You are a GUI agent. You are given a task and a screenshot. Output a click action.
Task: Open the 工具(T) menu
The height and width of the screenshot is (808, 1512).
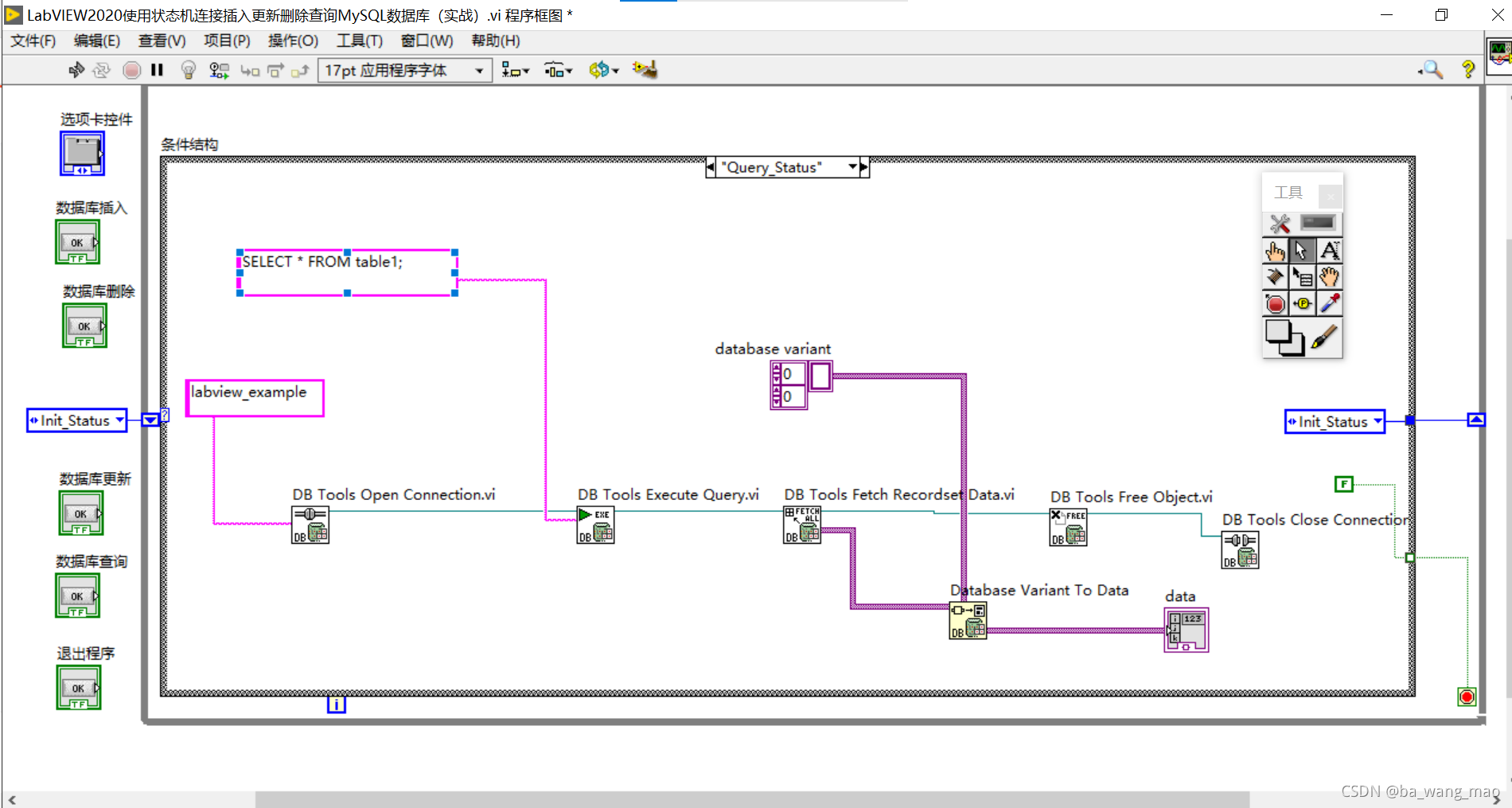(359, 41)
